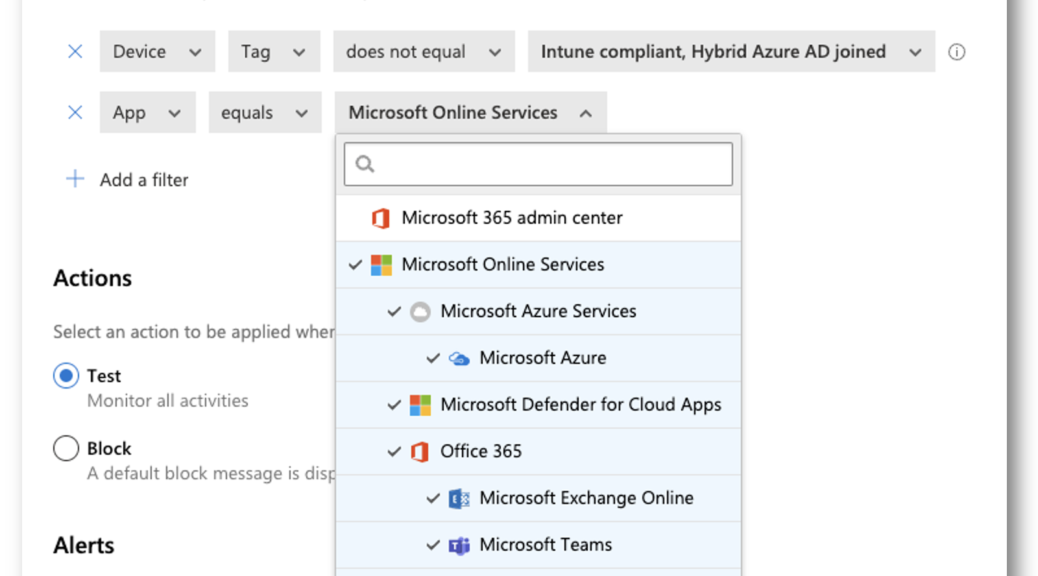This screenshot has width=1038, height=576.
Task: Open the Intune compliant, Hybrid Azure AD joined dropdown
Action: point(731,51)
